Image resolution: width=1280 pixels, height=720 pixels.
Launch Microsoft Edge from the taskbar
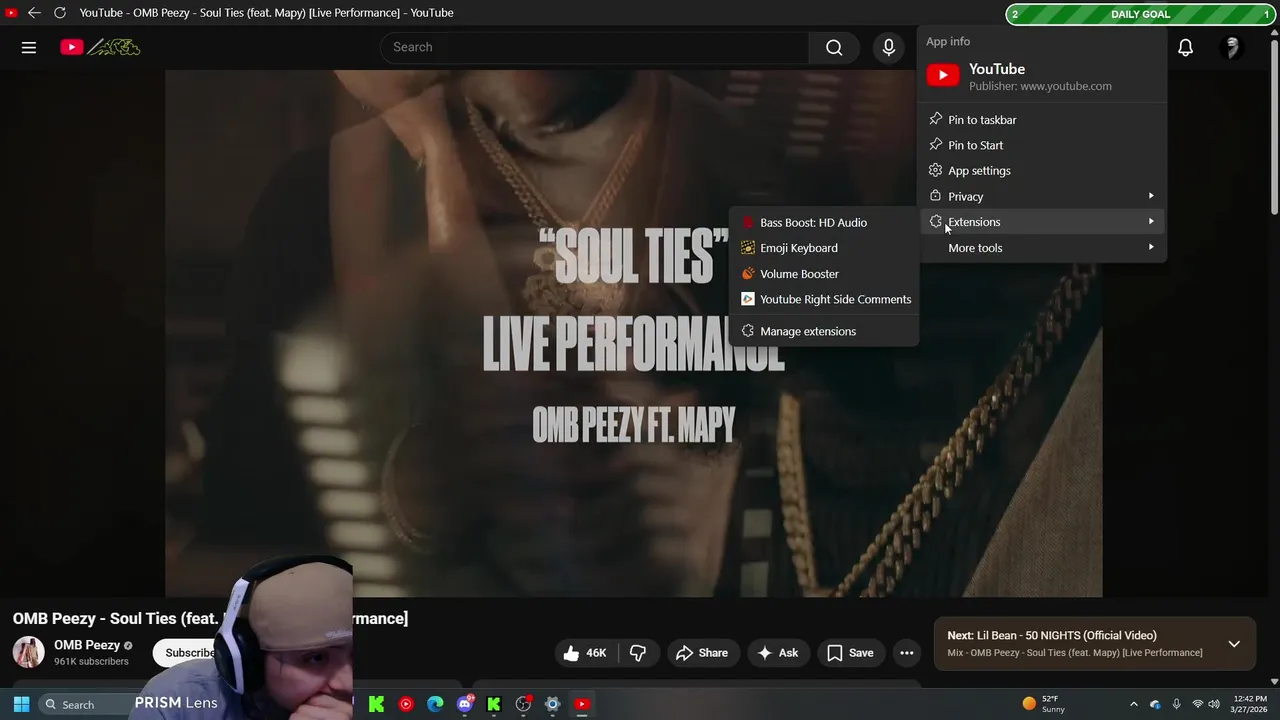pos(435,704)
